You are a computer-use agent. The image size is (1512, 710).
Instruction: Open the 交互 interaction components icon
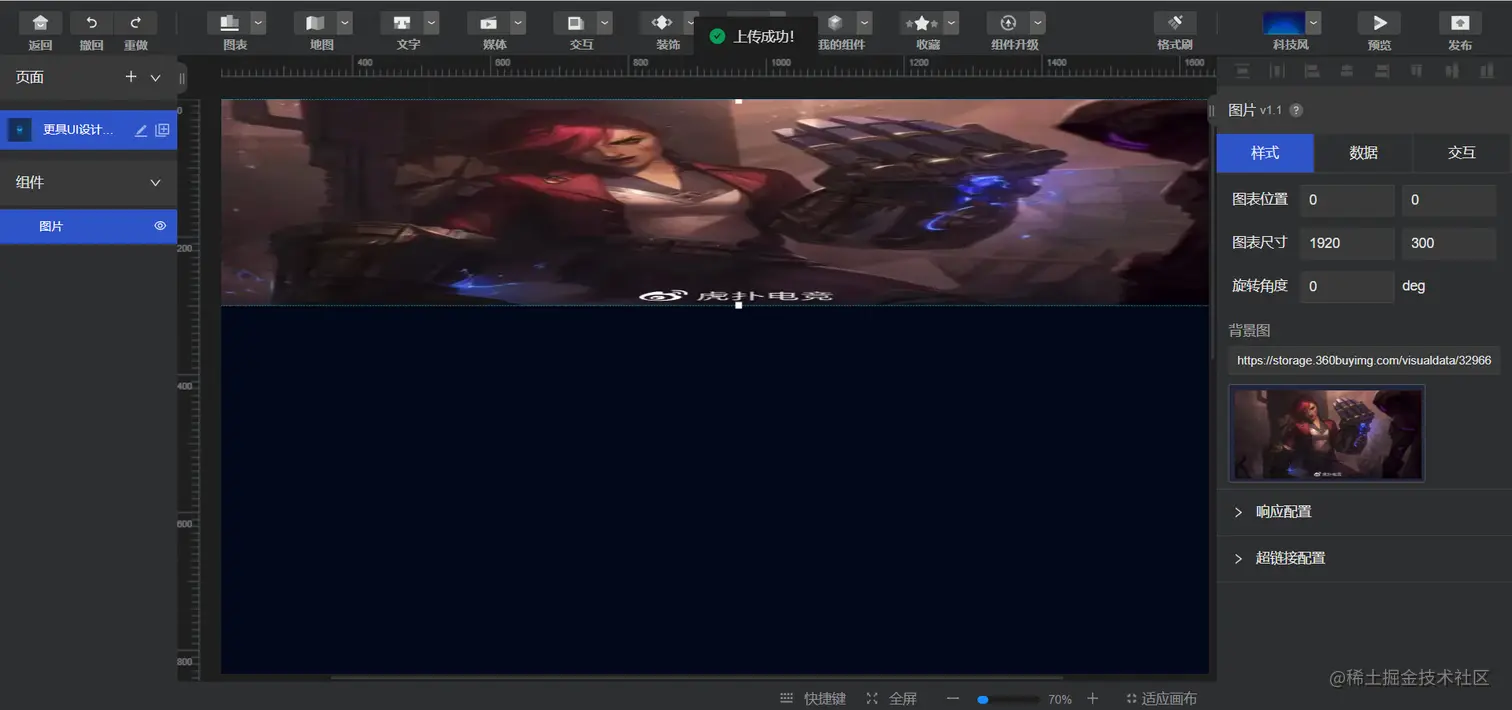(575, 23)
